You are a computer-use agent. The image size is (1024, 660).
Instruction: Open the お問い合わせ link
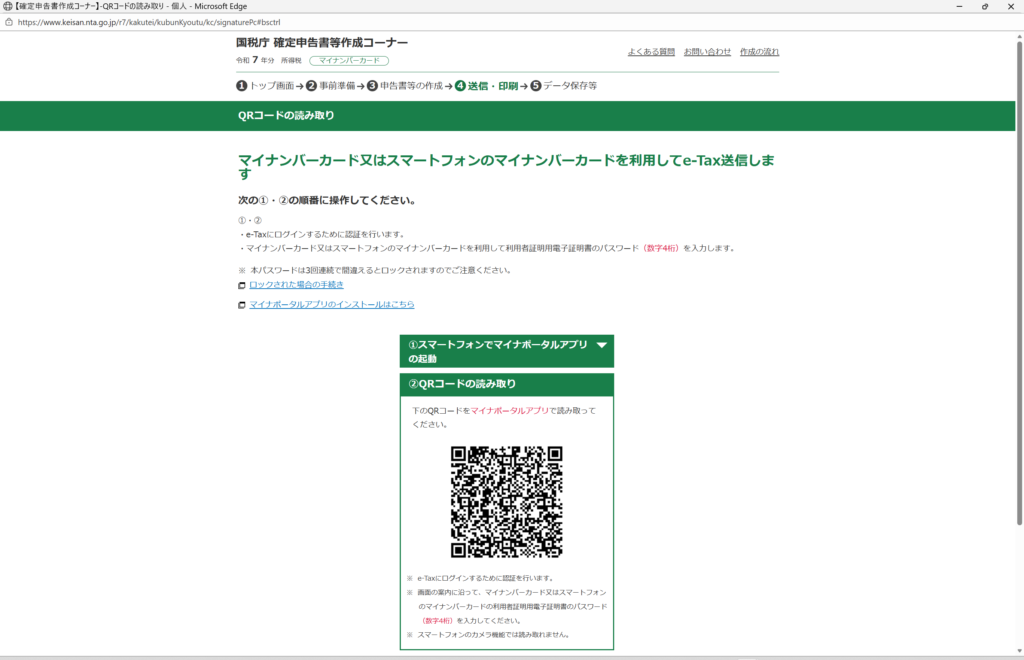[707, 51]
